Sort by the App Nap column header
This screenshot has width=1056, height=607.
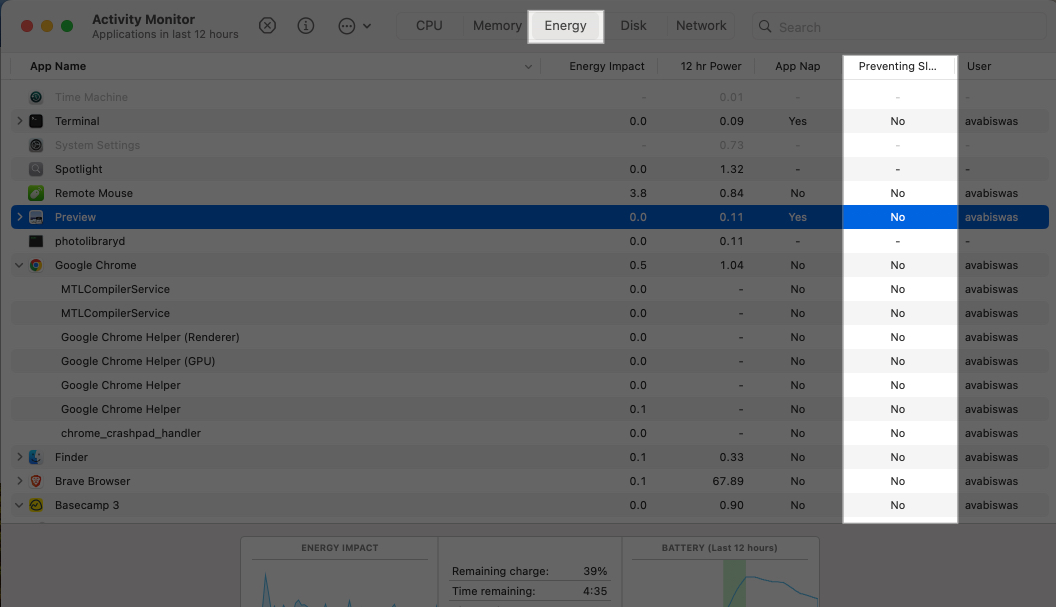[x=798, y=66]
